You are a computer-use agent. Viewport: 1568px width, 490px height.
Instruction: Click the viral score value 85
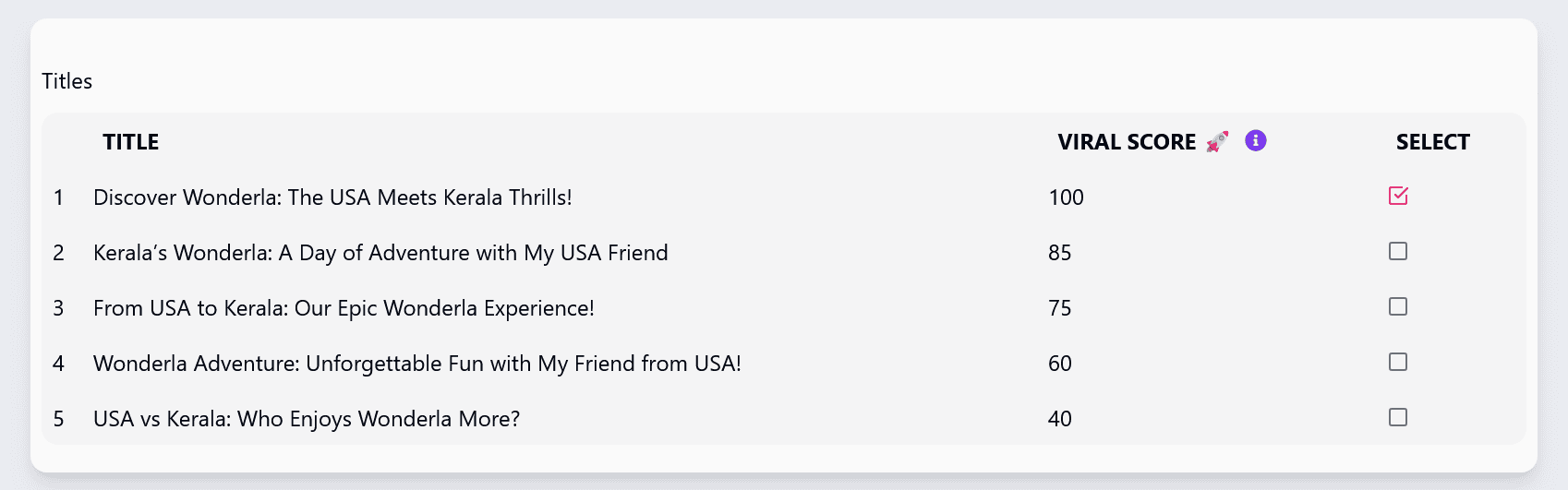[x=1060, y=253]
